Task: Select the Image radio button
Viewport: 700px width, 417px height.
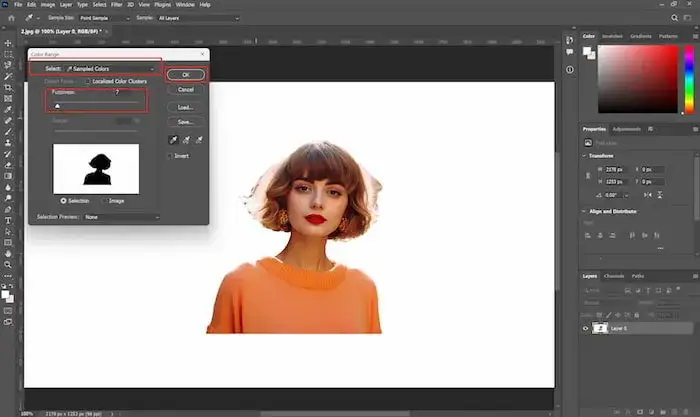Action: click(104, 200)
